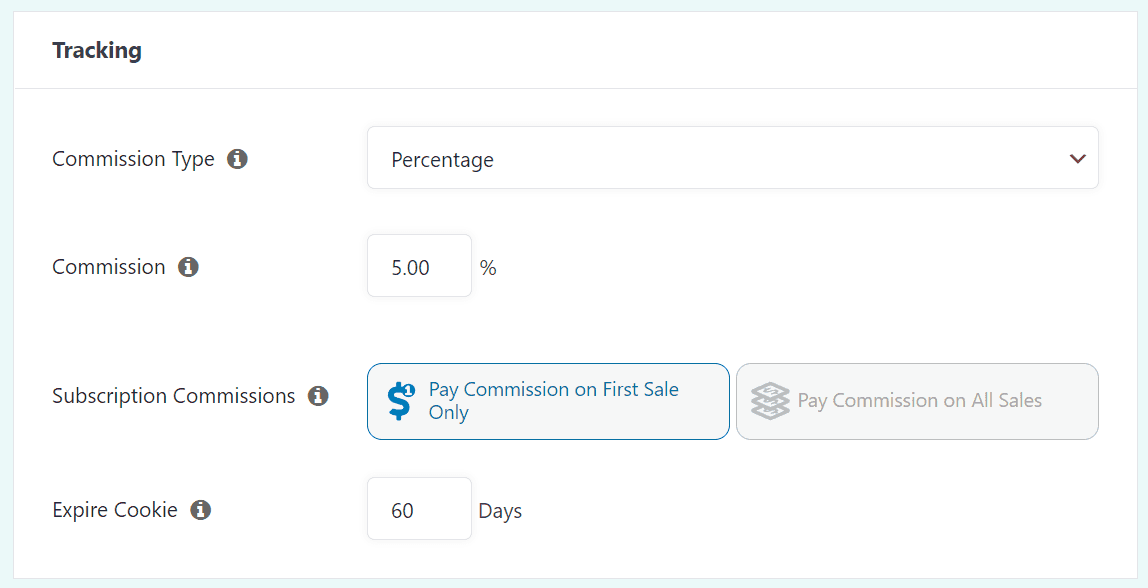Click the Expire Cookie info icon
The image size is (1148, 588).
[203, 509]
